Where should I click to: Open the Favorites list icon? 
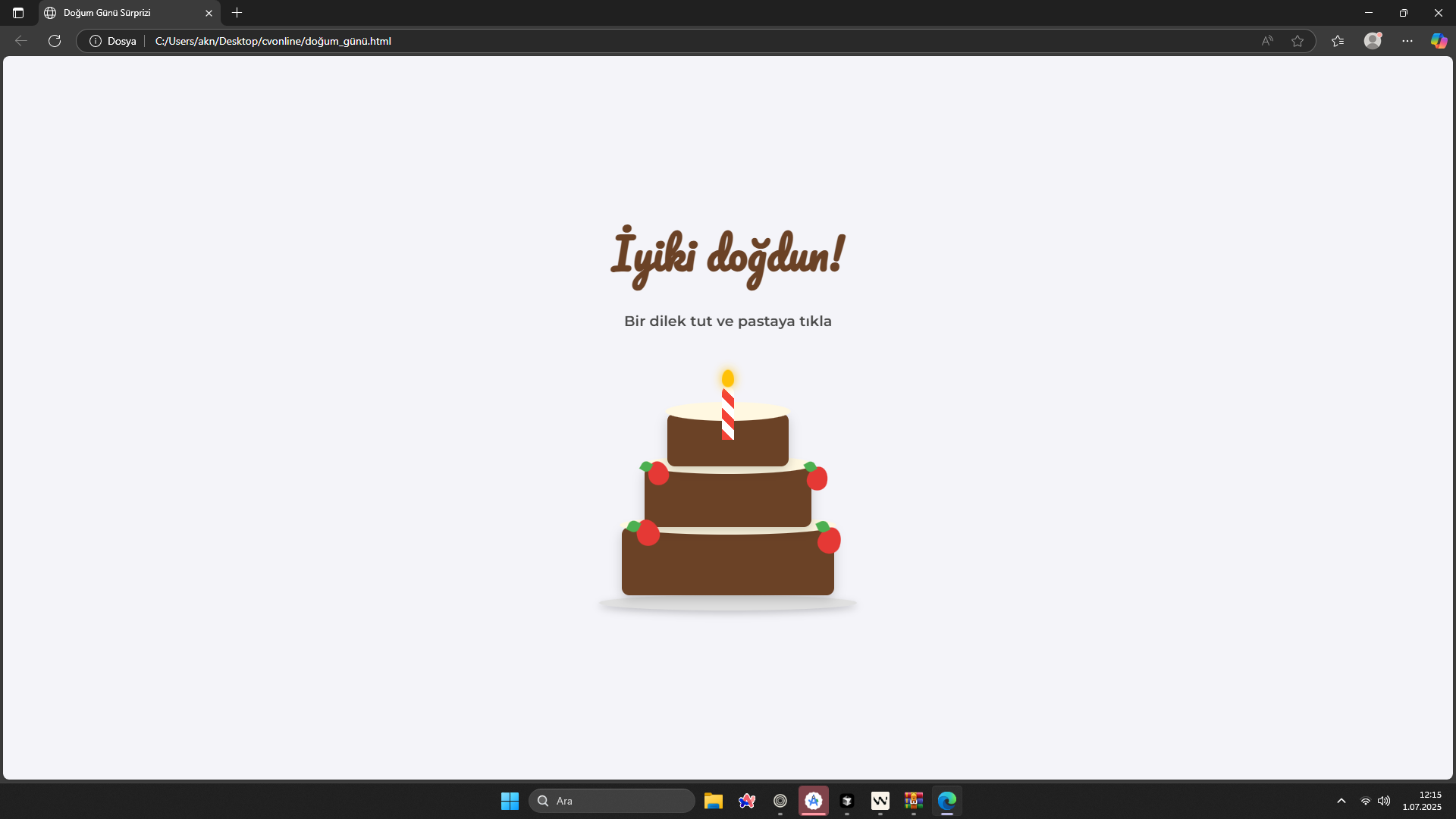pyautogui.click(x=1338, y=41)
